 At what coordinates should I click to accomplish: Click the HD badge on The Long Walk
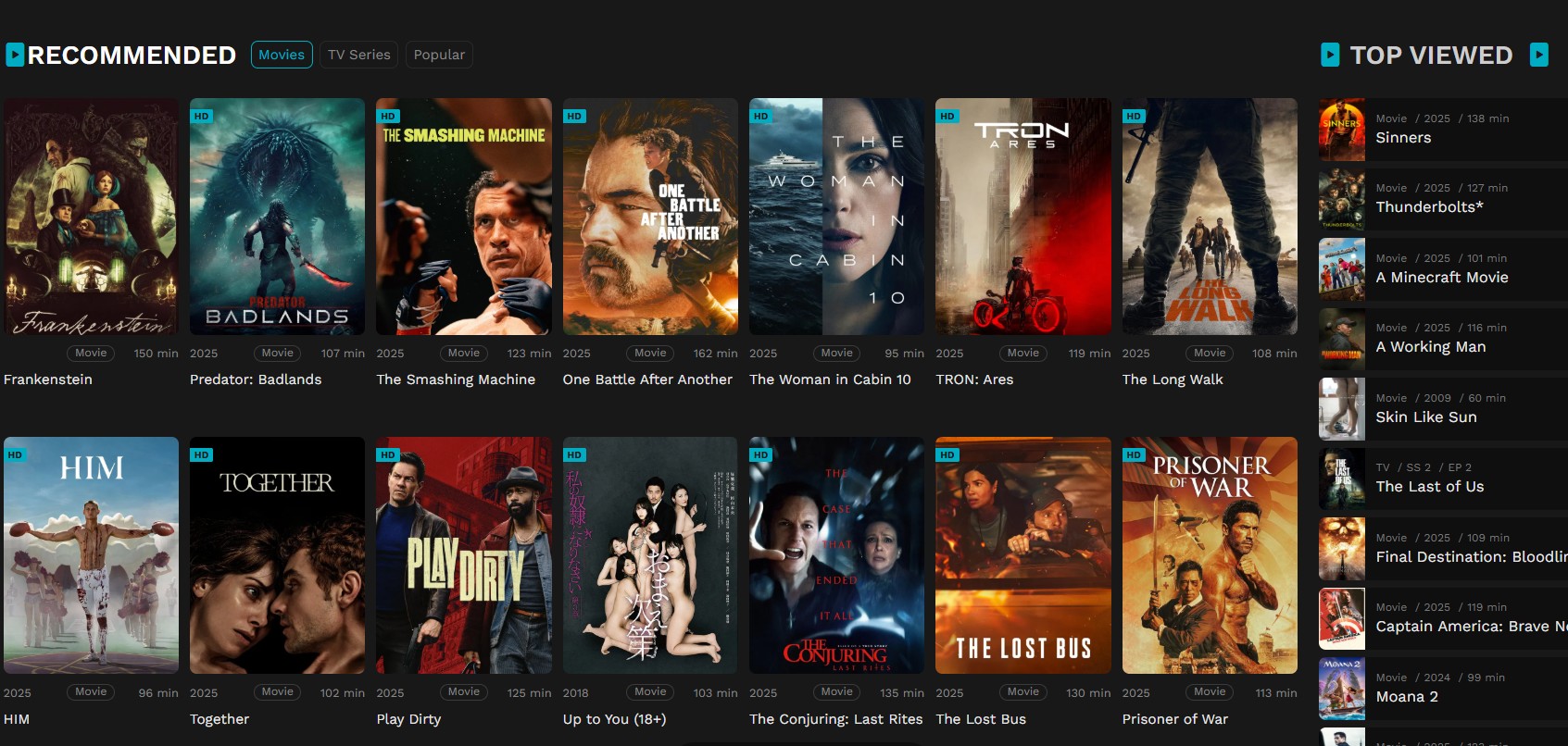coord(1134,117)
